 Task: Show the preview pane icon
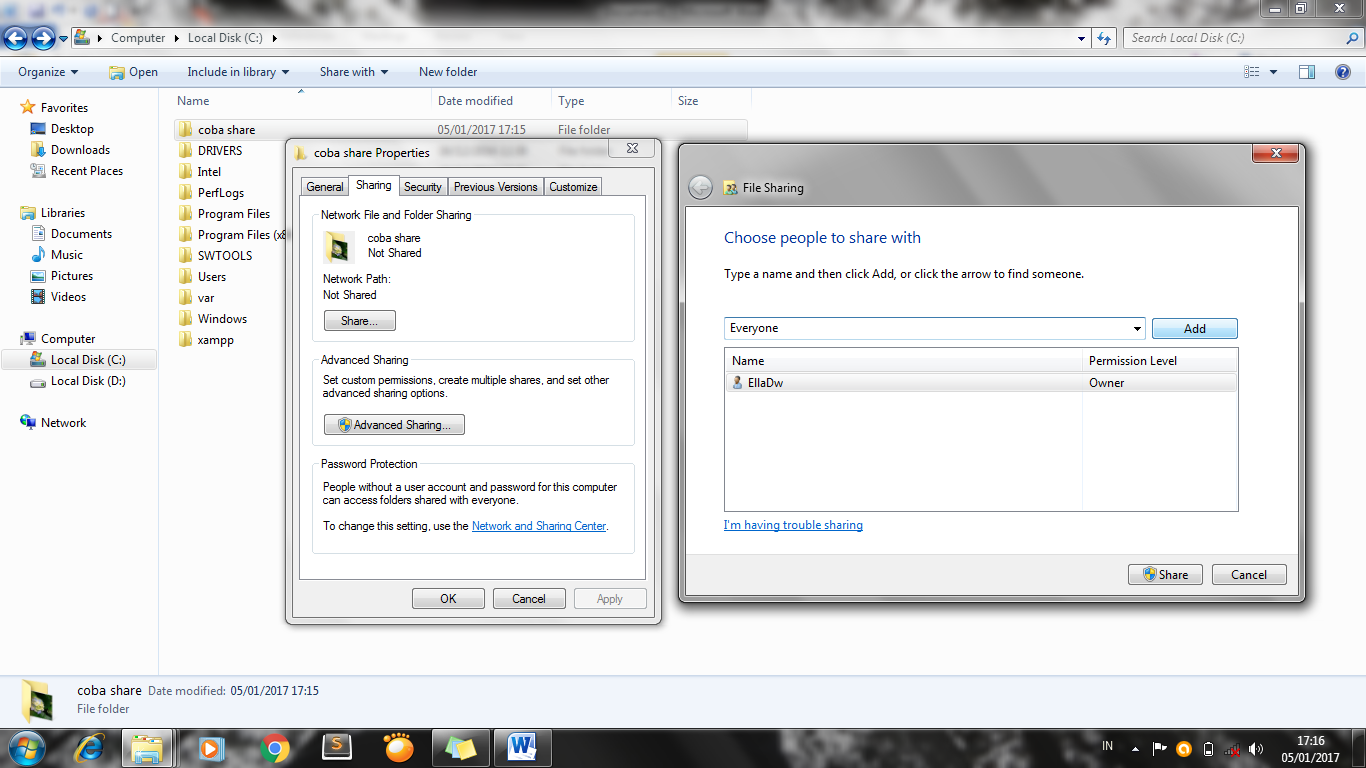pyautogui.click(x=1306, y=72)
